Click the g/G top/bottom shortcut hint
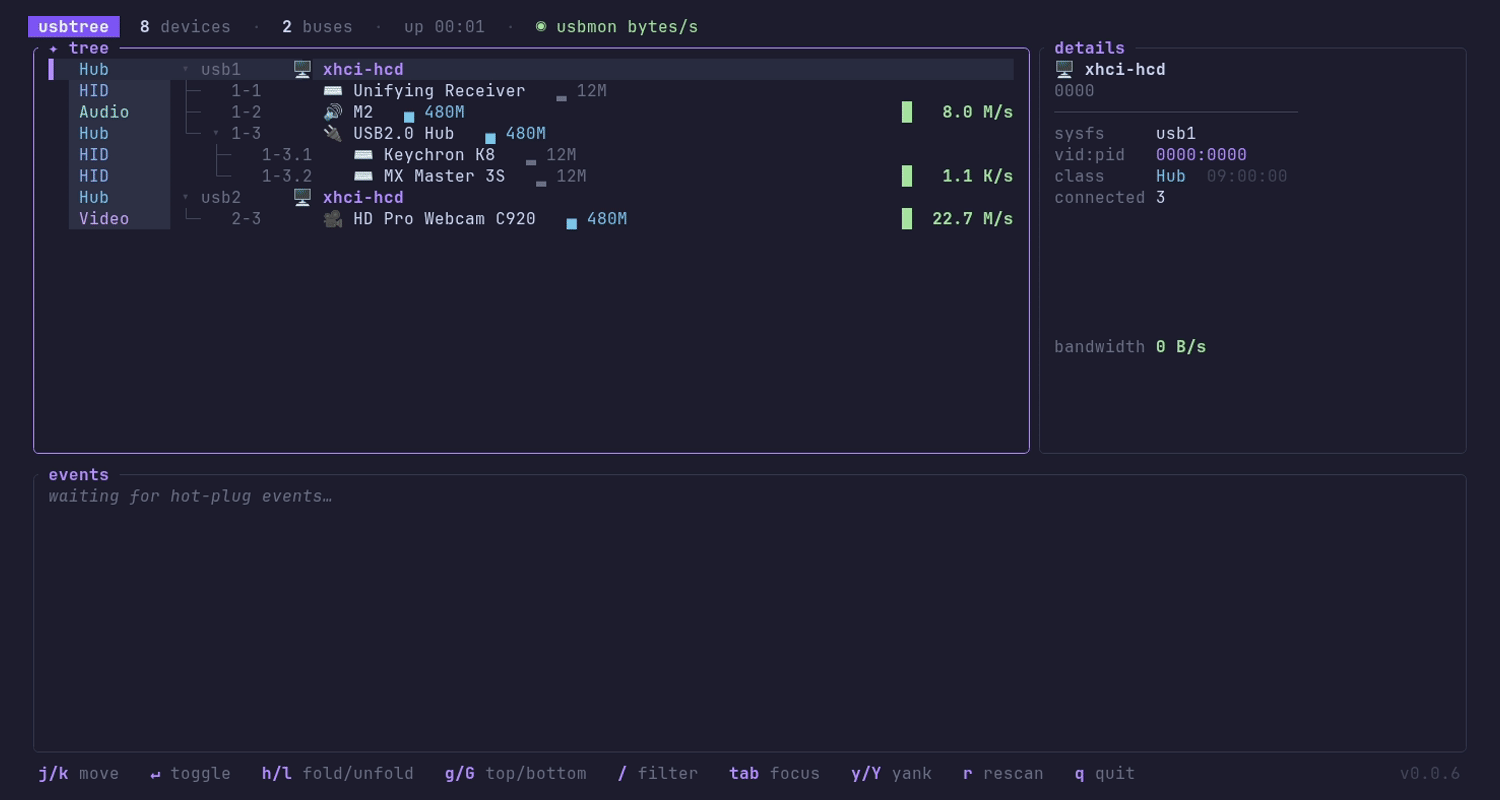Screen dimensions: 1500x800 [x=516, y=773]
